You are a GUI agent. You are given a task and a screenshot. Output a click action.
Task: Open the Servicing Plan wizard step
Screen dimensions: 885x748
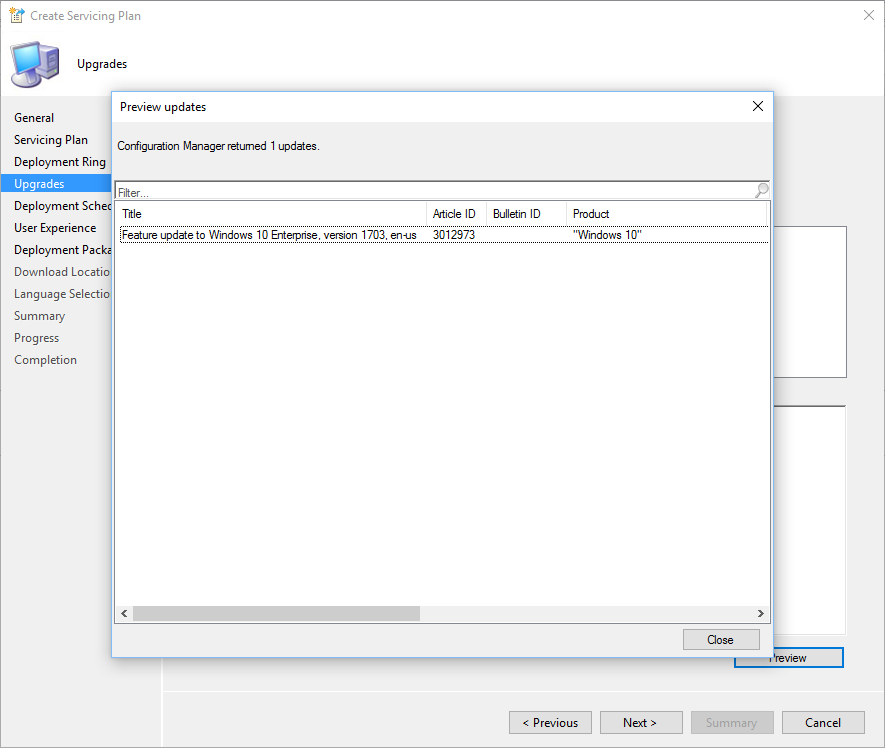[x=51, y=140]
